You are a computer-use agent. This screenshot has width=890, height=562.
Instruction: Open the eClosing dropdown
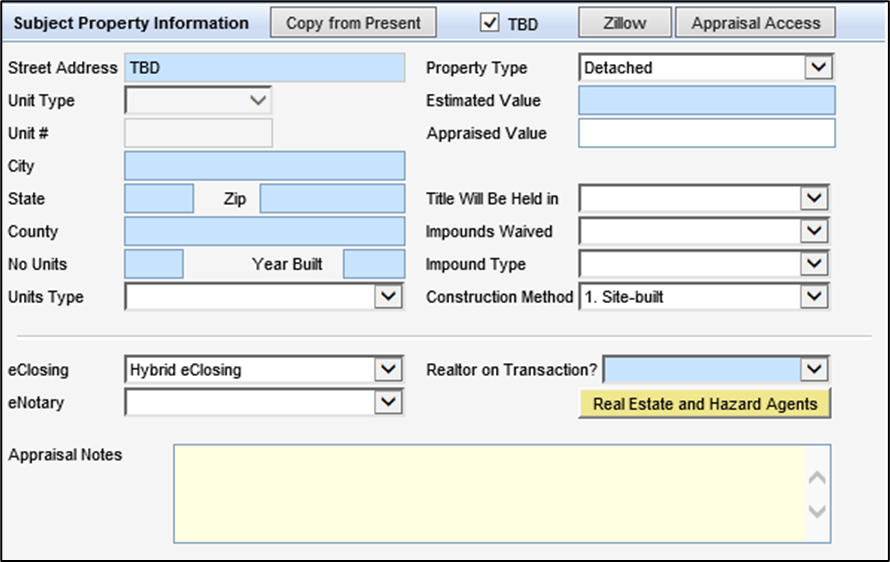388,369
